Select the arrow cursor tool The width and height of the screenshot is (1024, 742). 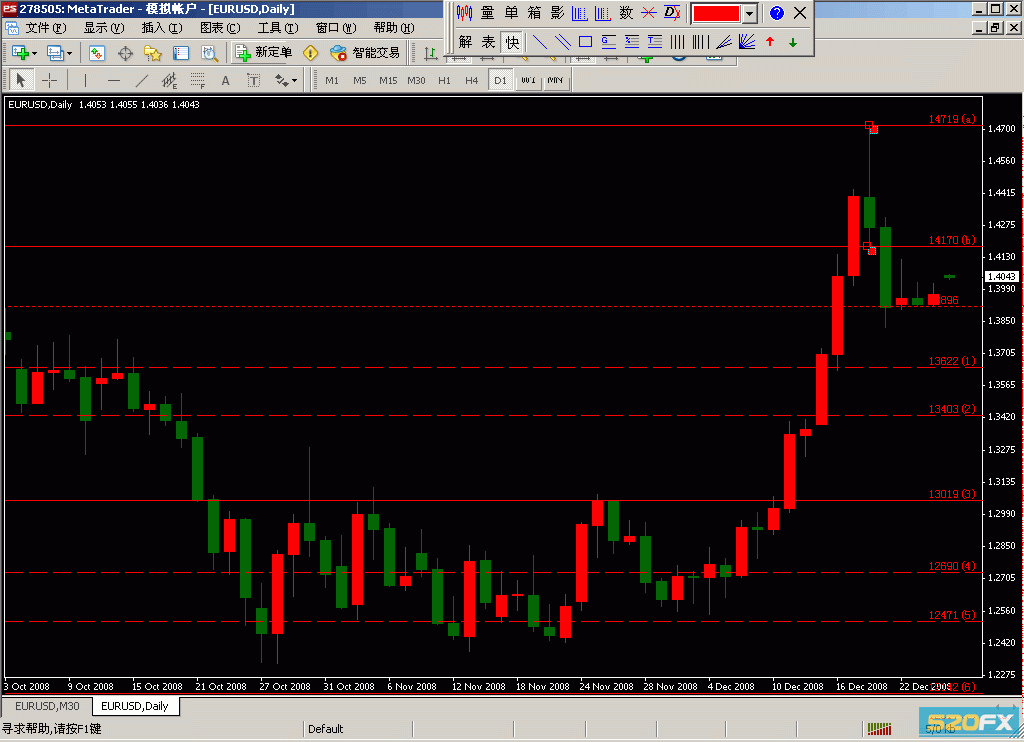[x=20, y=80]
